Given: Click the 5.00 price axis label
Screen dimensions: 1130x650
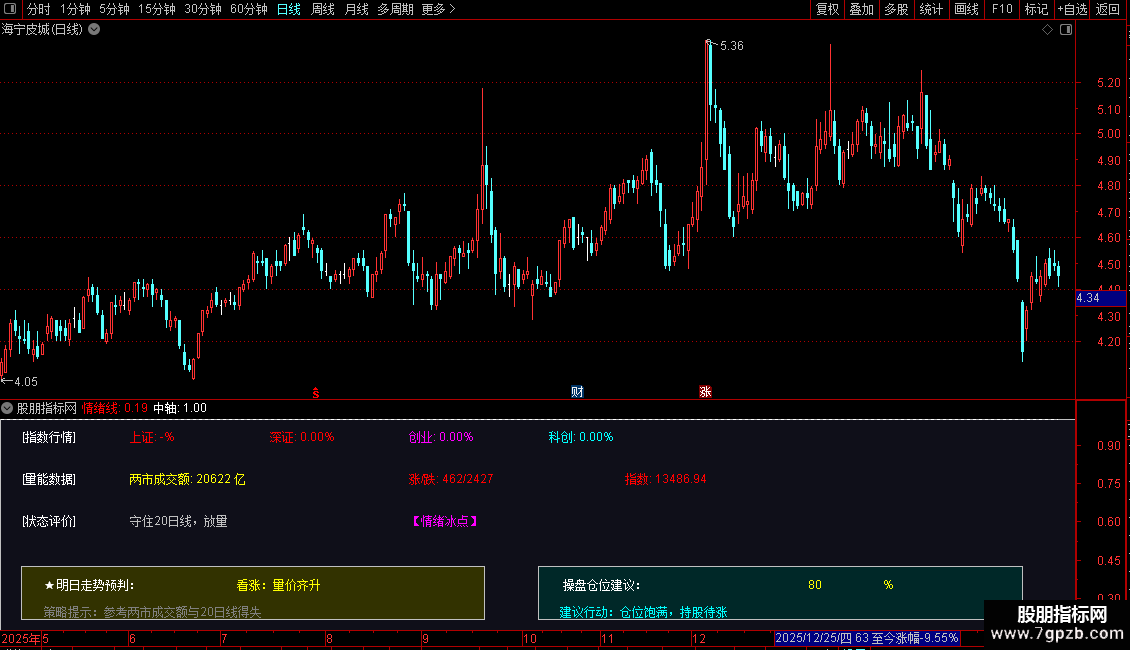Looking at the screenshot, I should (1109, 134).
